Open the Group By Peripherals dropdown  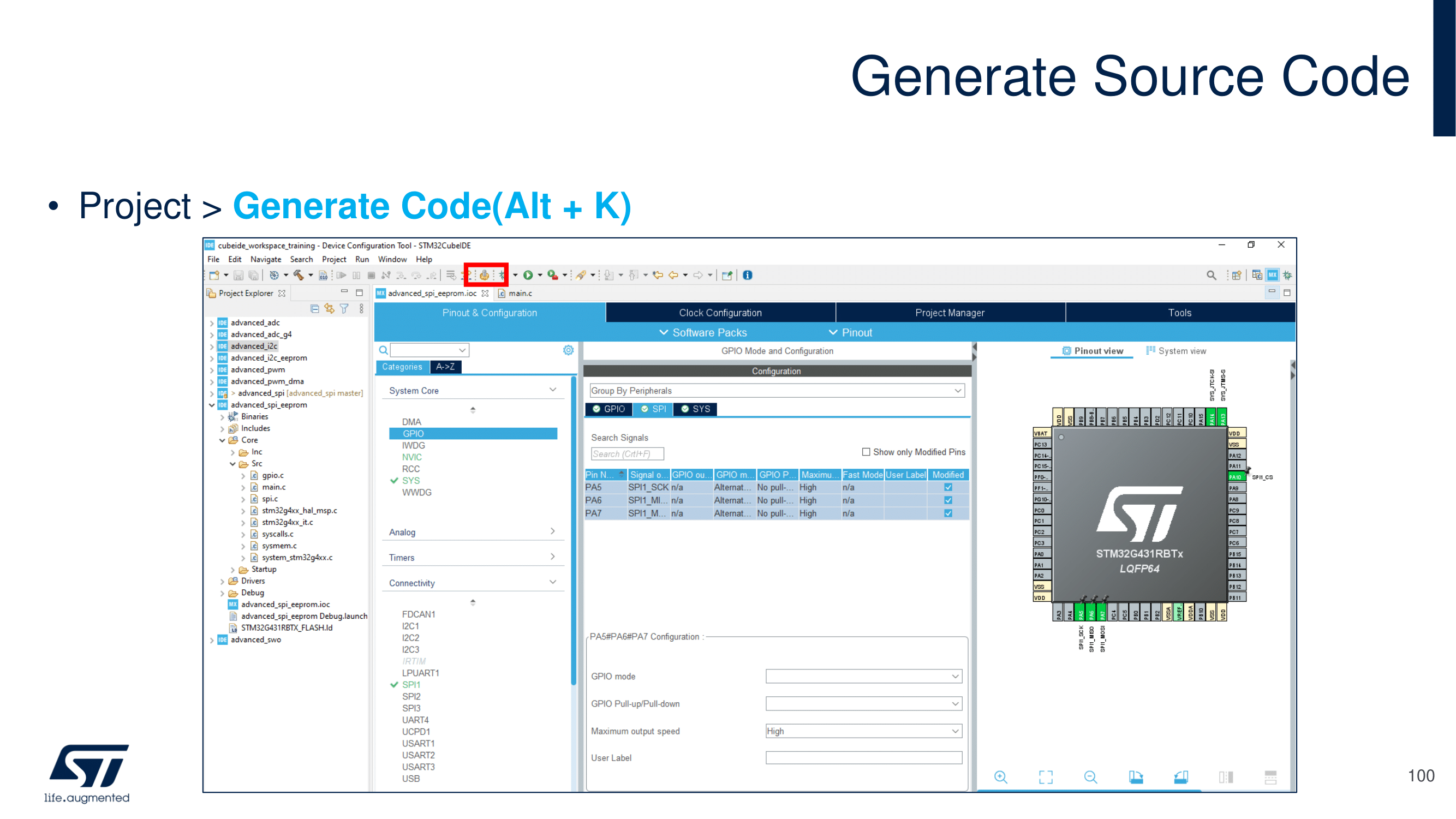click(x=777, y=391)
